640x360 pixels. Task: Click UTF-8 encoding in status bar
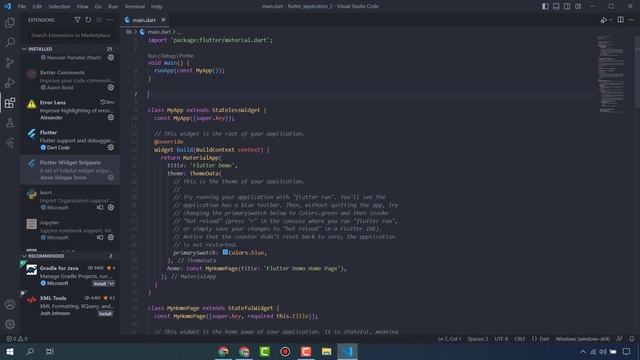point(501,339)
